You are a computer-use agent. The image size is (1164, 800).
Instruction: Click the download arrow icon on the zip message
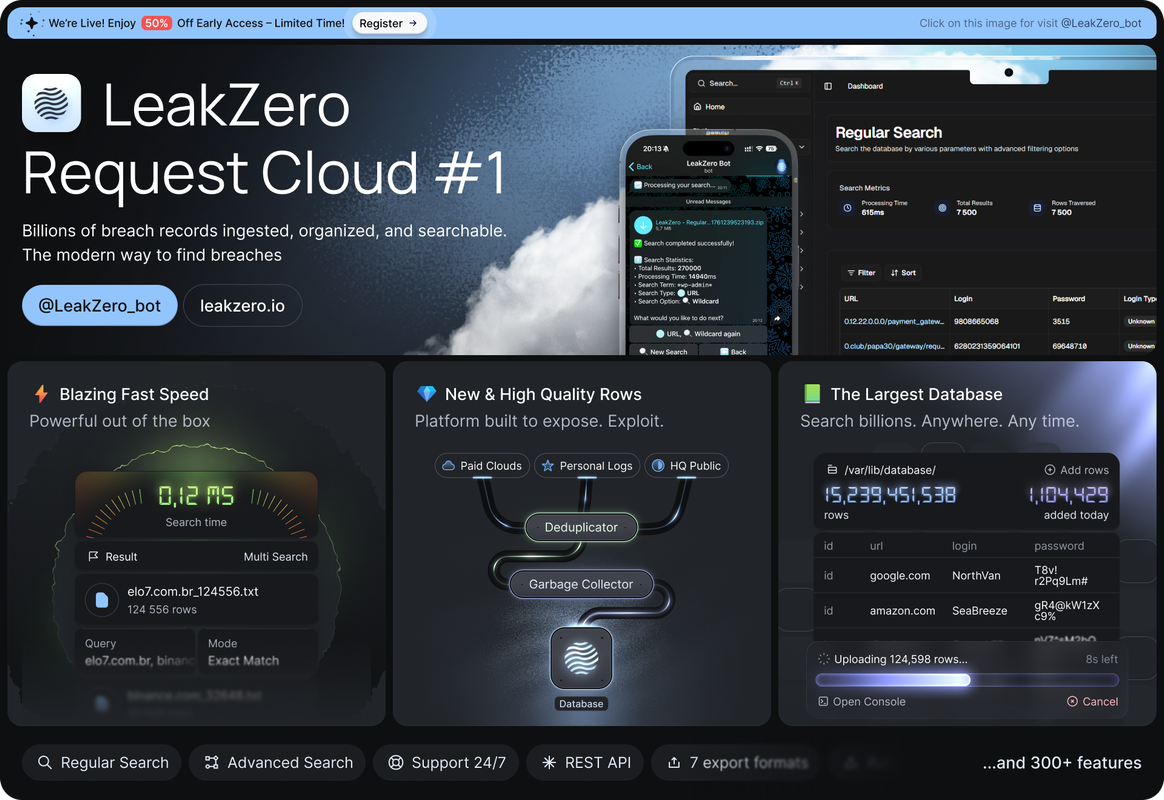(x=643, y=225)
